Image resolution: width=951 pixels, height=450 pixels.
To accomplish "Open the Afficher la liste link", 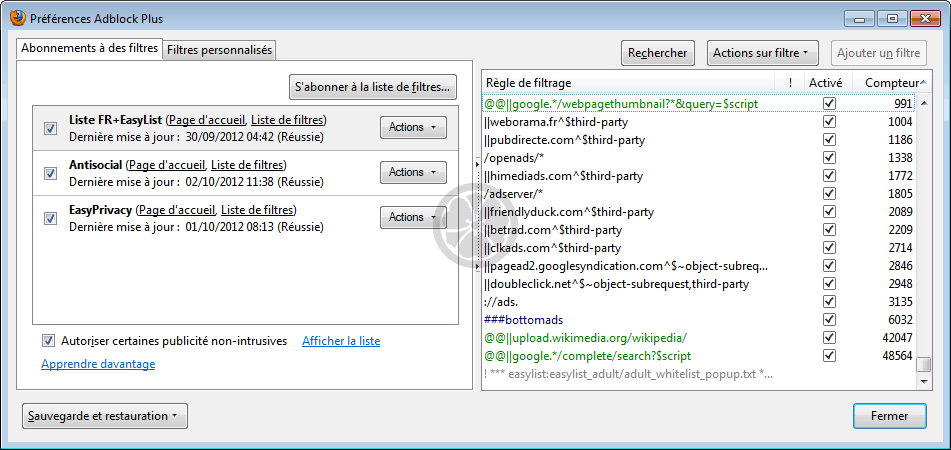I will (341, 341).
